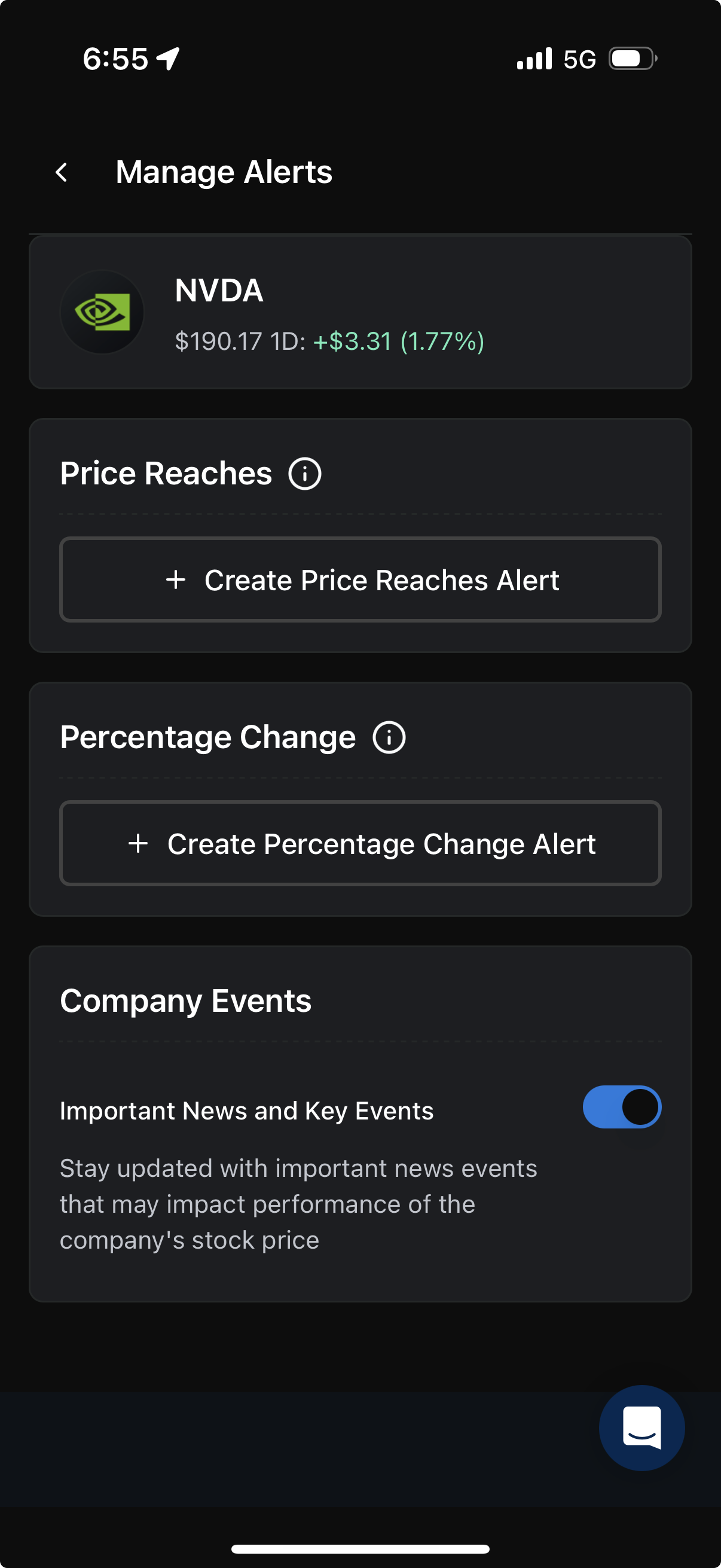Tap the Important News and Key Events label

[246, 1111]
